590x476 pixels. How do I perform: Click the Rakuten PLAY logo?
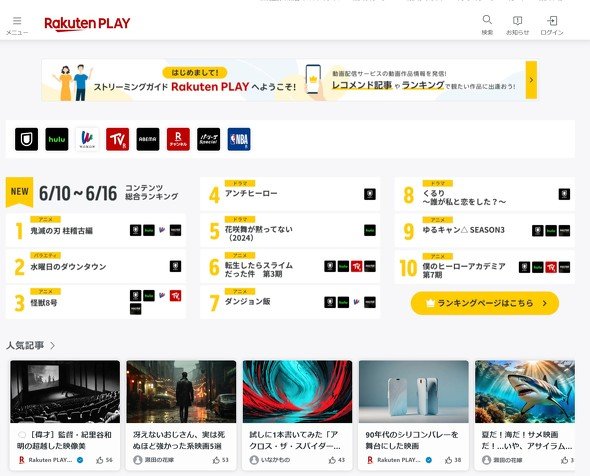[87, 24]
